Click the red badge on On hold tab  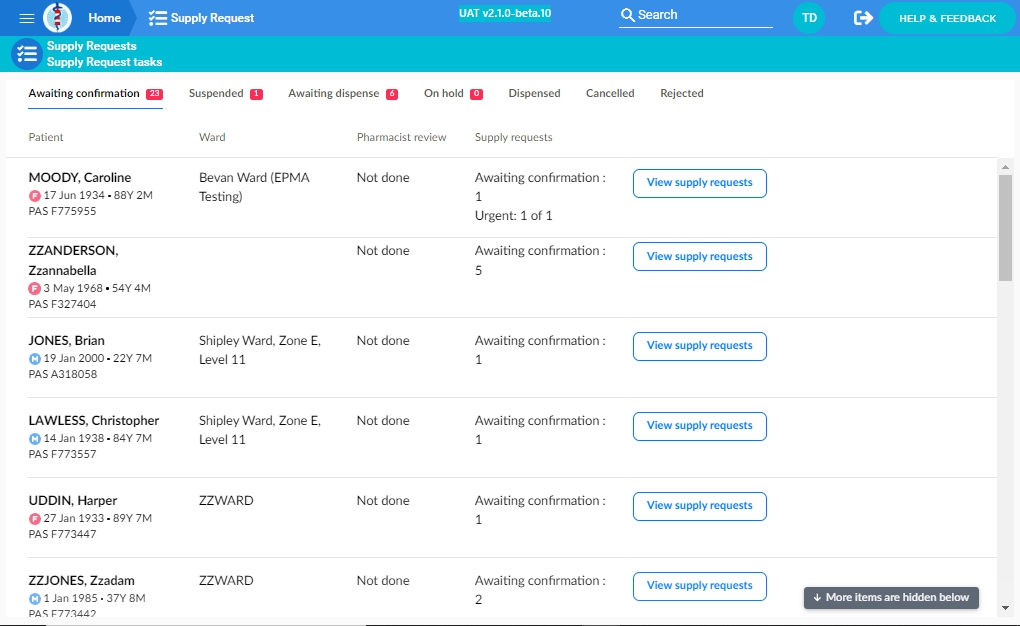coord(476,94)
